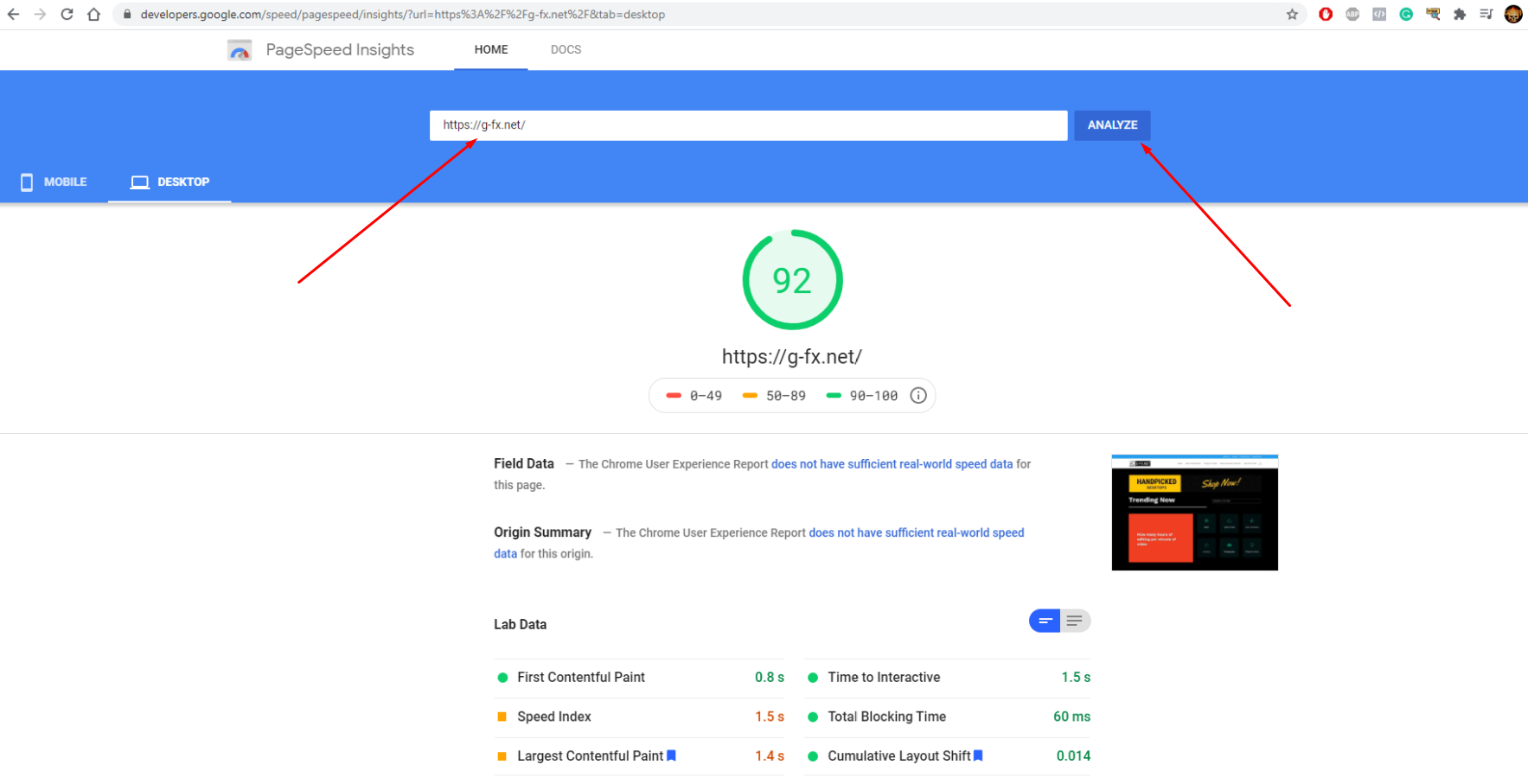
Task: Switch Lab Data to compact view
Action: (x=1045, y=621)
